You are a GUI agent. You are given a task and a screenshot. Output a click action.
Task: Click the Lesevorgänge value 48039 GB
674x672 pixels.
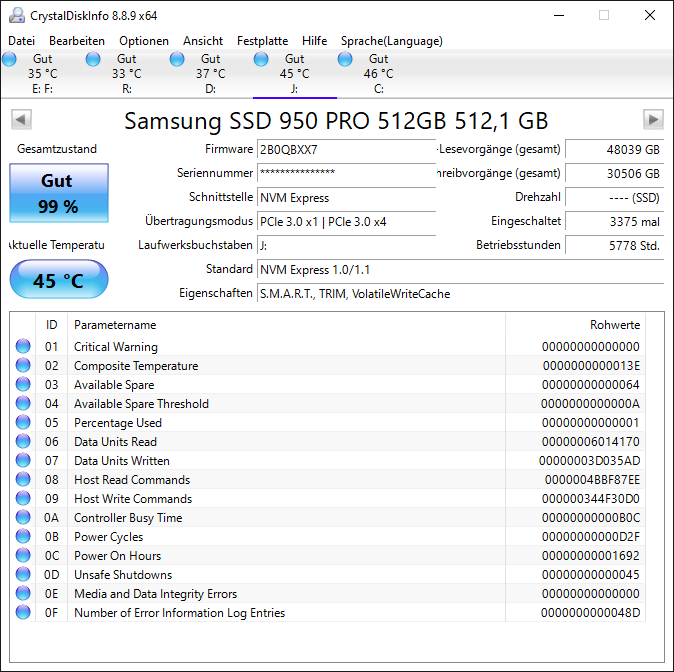point(614,150)
